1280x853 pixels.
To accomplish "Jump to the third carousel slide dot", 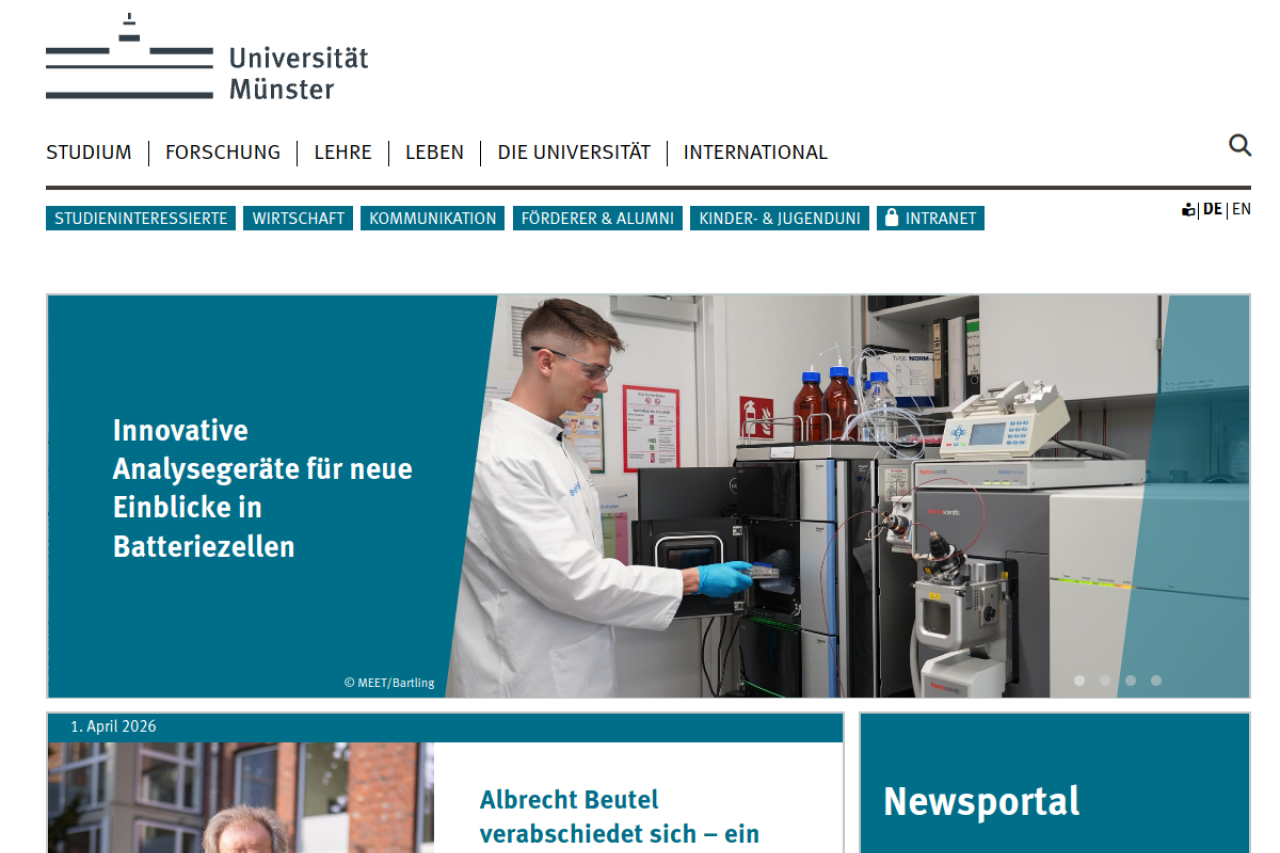I will click(x=1130, y=680).
